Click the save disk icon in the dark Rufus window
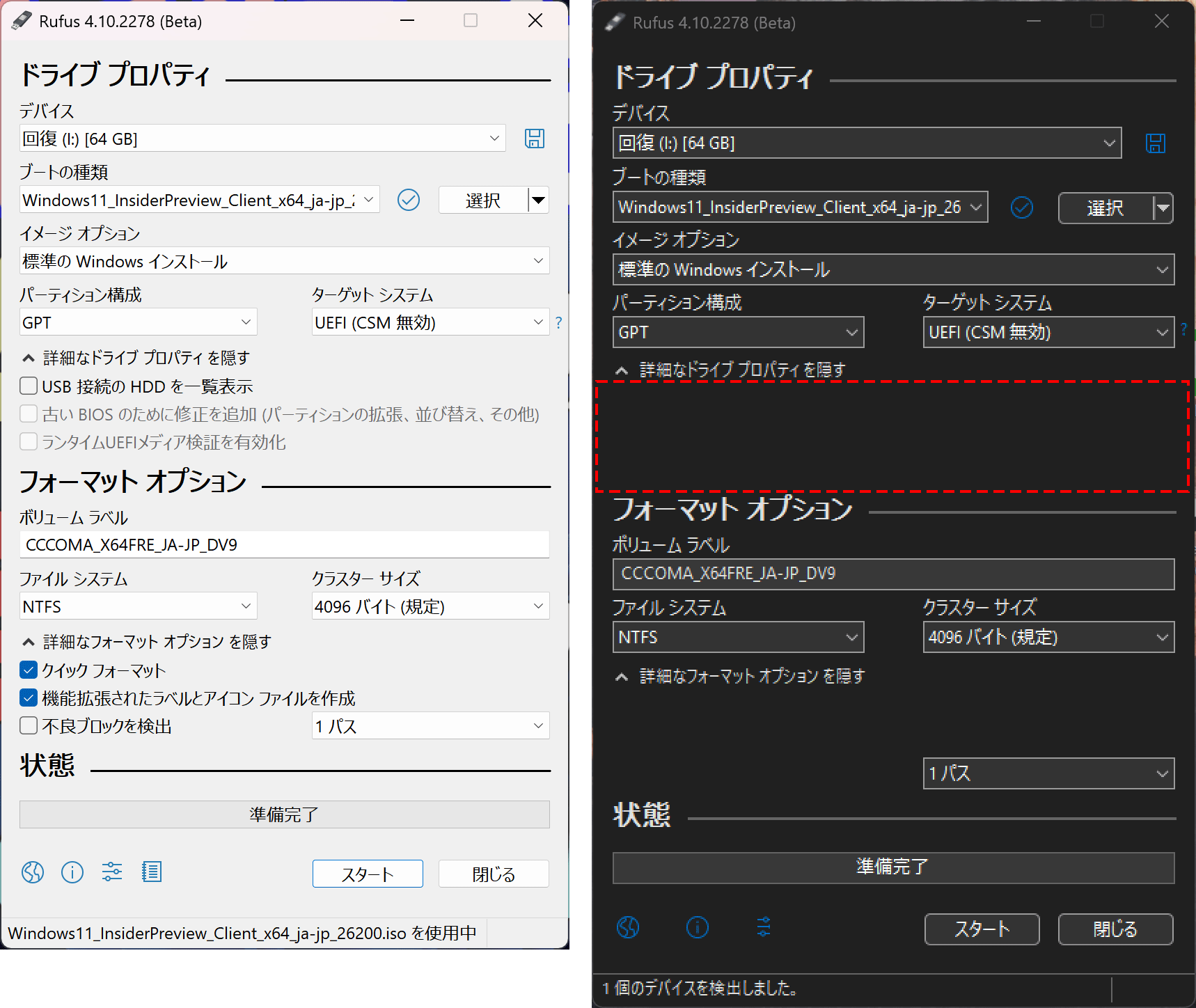This screenshot has width=1196, height=1008. (1156, 143)
